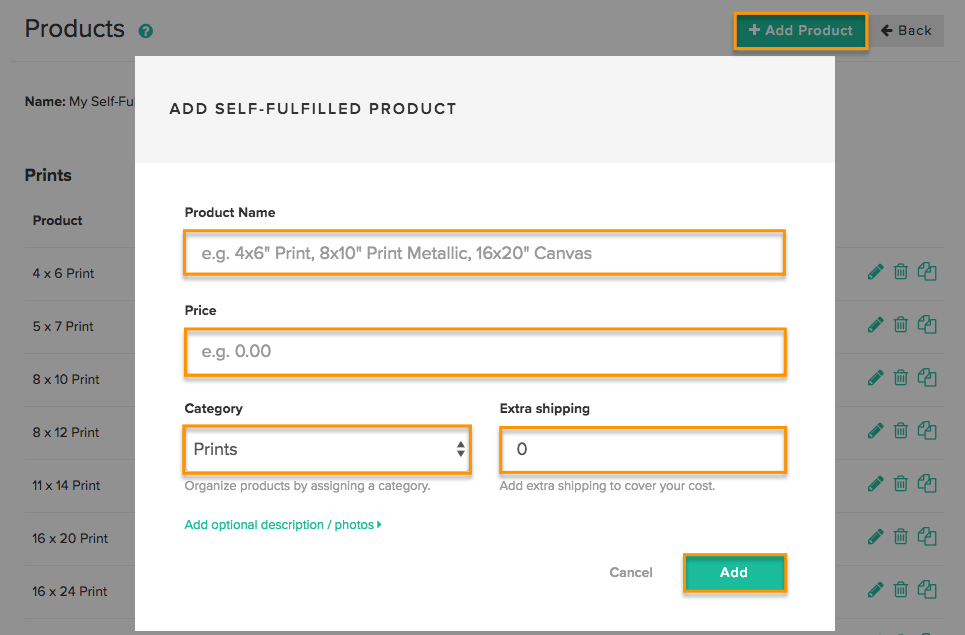
Task: Select the 16 x 20 Print row text
Action: 70,538
